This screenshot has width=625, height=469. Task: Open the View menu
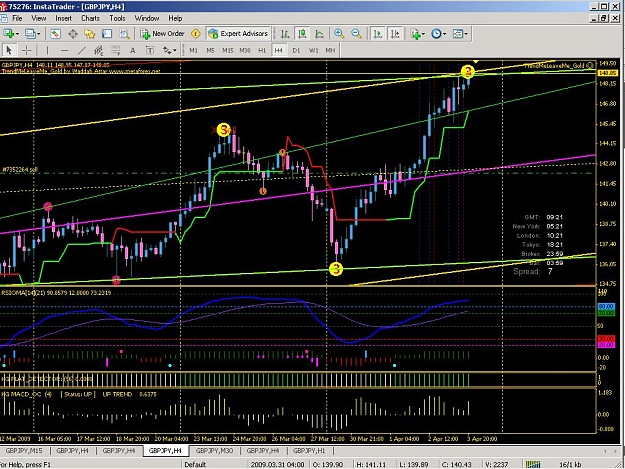pyautogui.click(x=39, y=18)
